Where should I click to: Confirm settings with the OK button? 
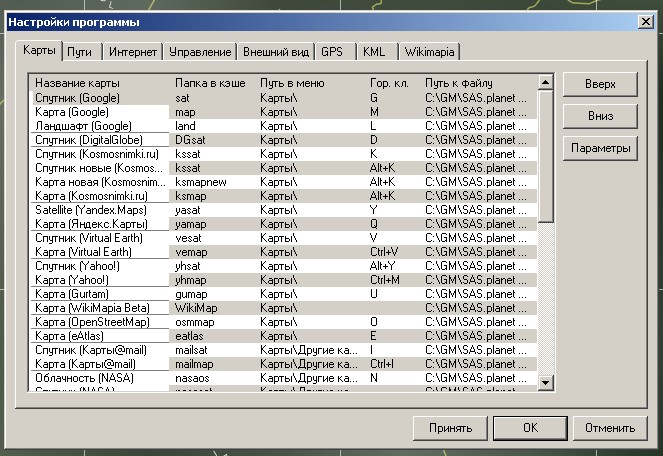pos(529,428)
